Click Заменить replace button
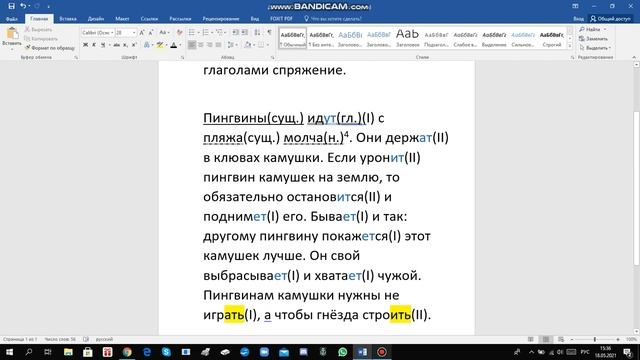Image resolution: width=640 pixels, height=360 pixels. point(593,39)
